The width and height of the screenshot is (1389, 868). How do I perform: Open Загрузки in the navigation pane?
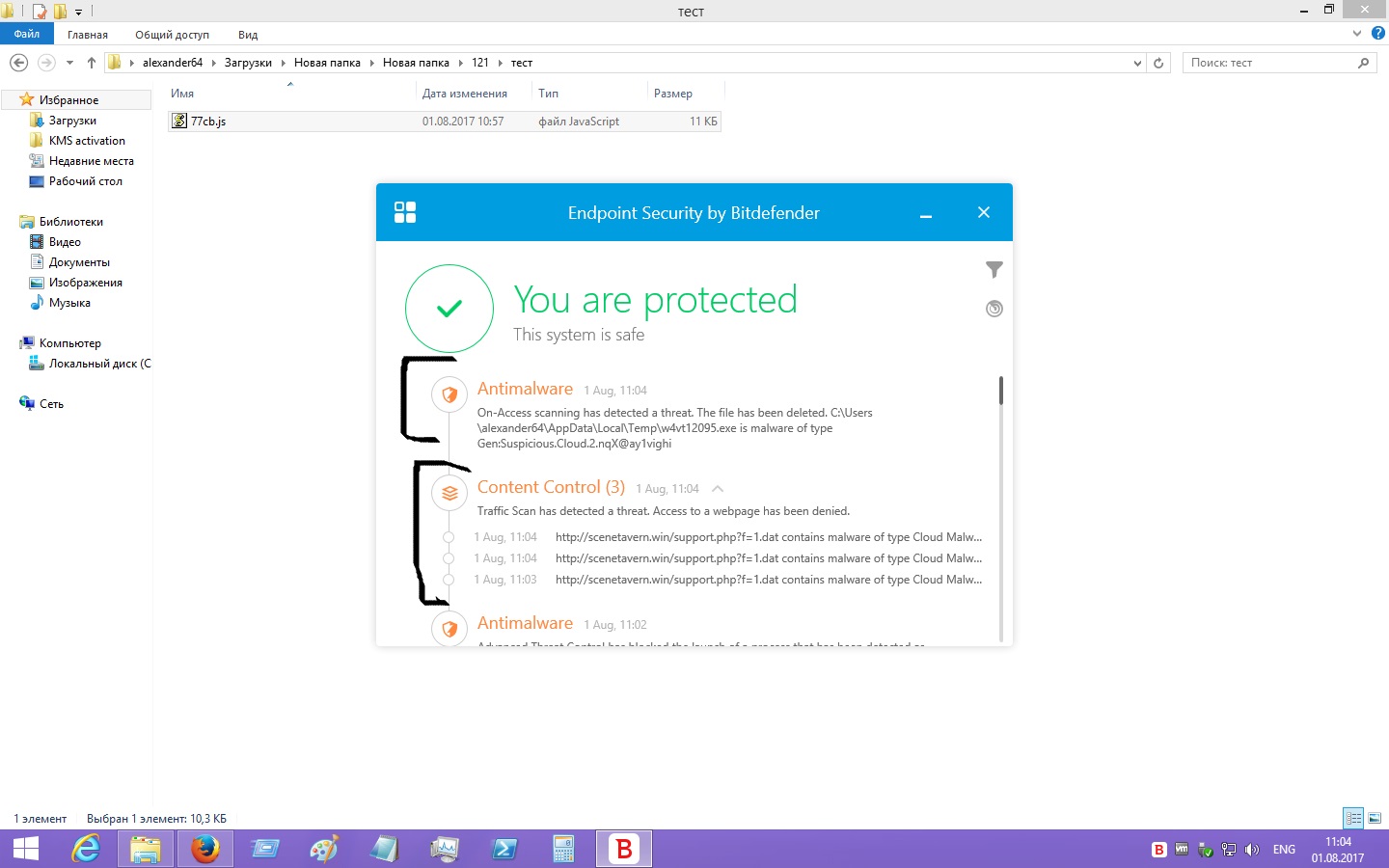72,121
